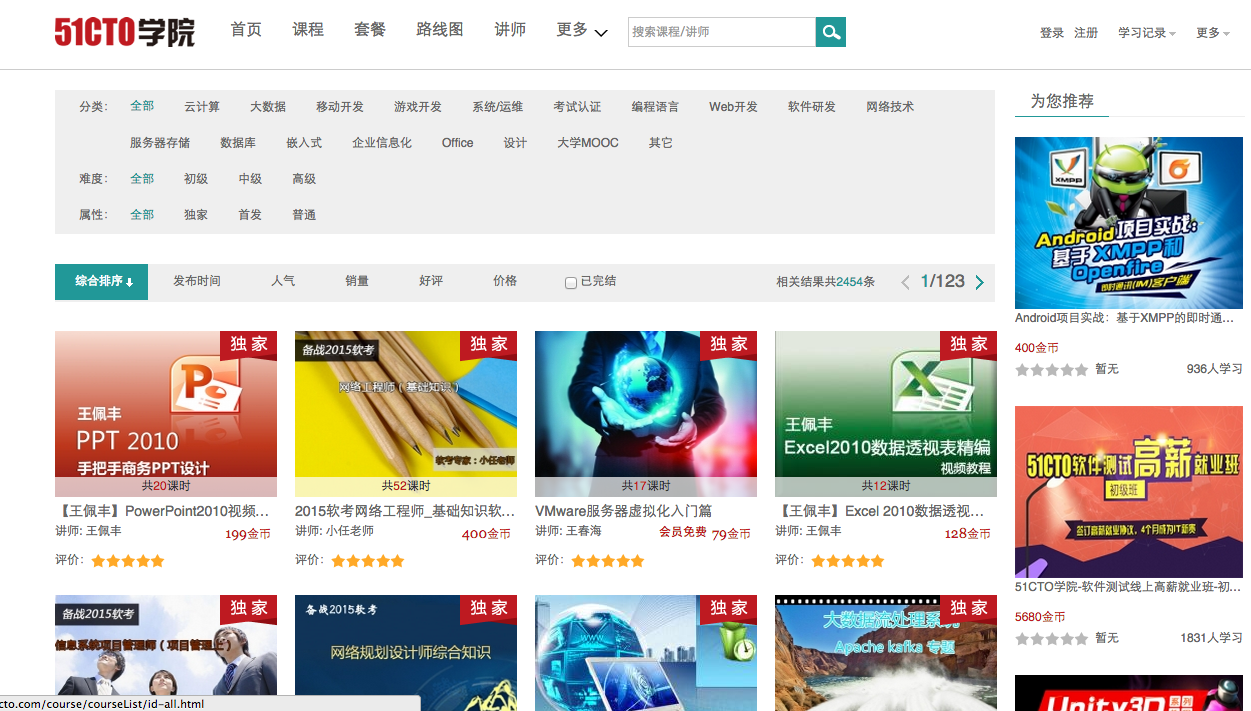This screenshot has width=1251, height=711.
Task: Open 套餐 in the navigation bar
Action: [x=370, y=30]
